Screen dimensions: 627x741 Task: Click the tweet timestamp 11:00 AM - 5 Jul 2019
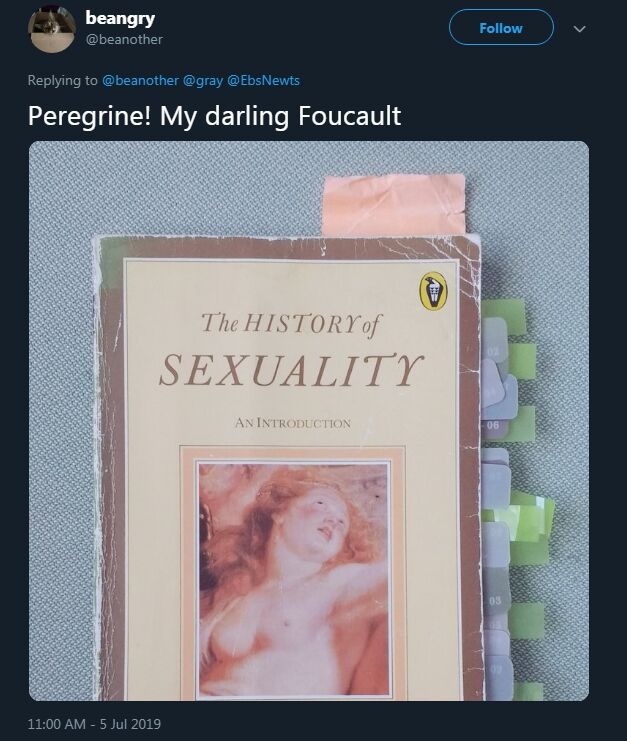(x=94, y=724)
